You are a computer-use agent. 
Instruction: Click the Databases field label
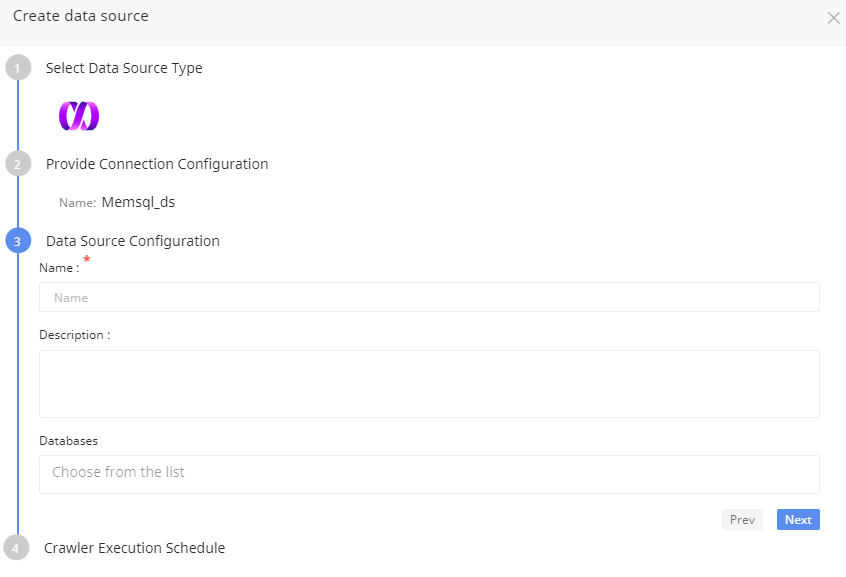pos(68,440)
